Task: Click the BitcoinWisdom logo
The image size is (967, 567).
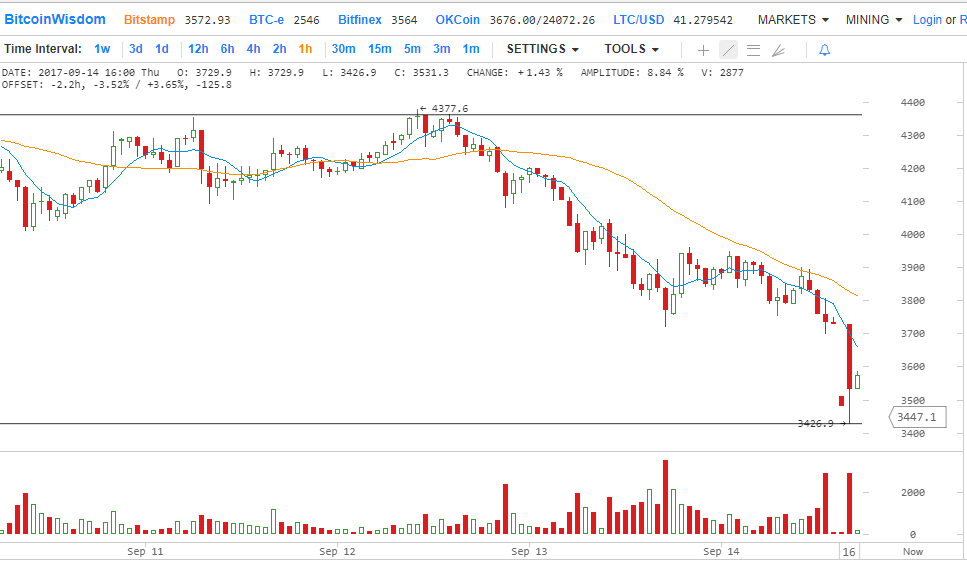Action: tap(53, 20)
